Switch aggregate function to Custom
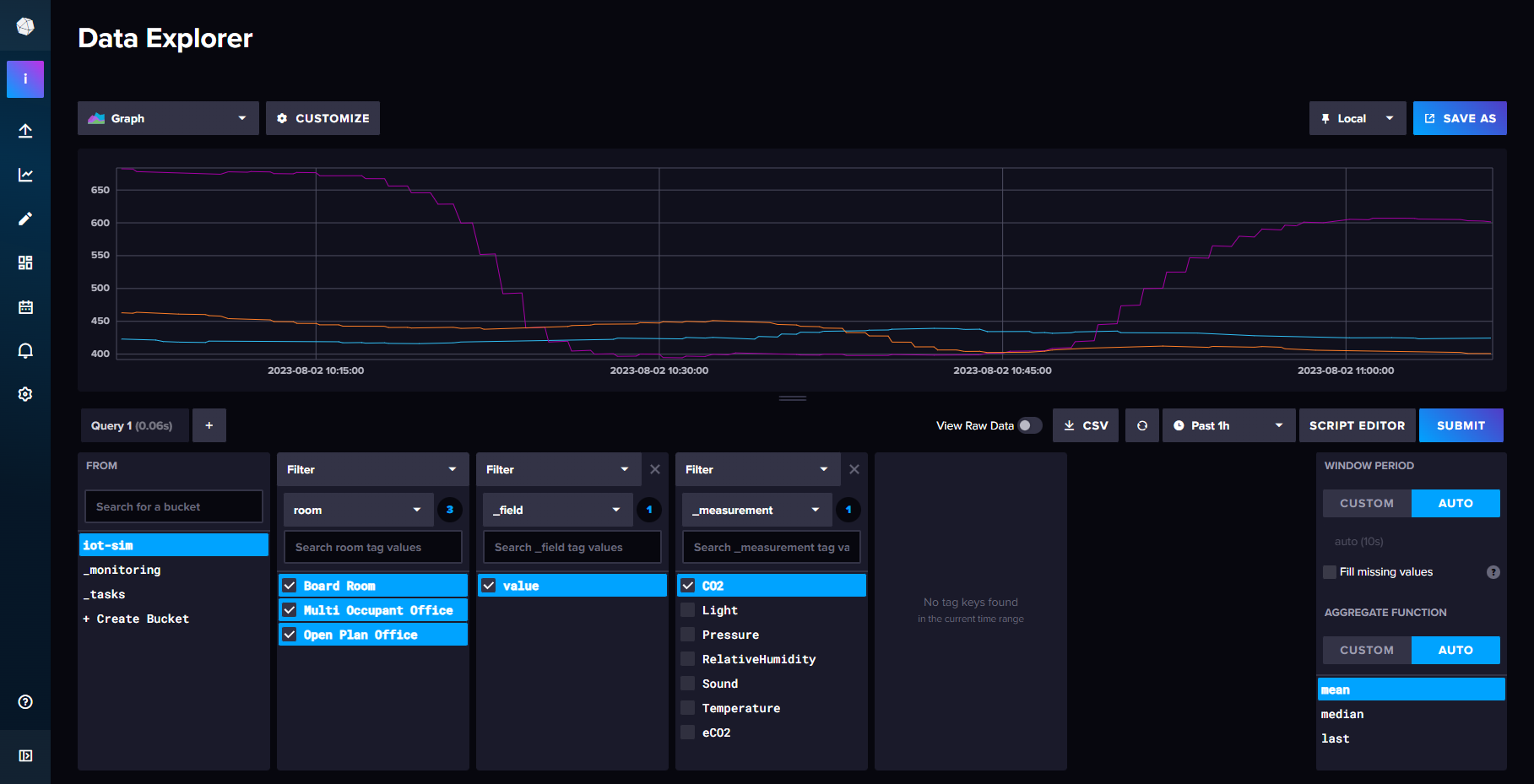Screen dimensions: 1534x784 (1367, 650)
